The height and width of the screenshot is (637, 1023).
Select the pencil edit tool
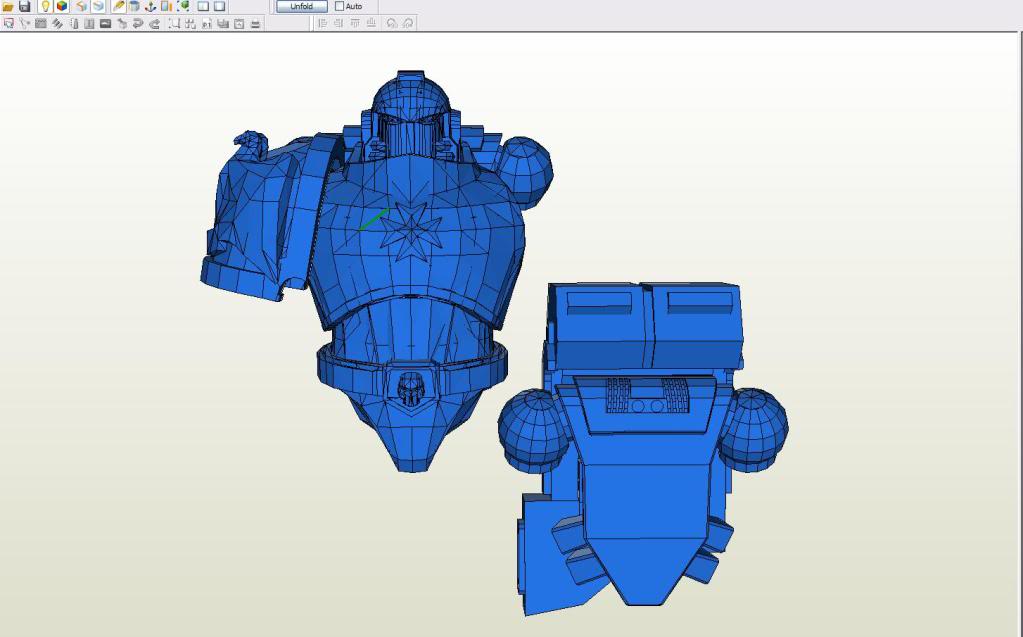(119, 7)
